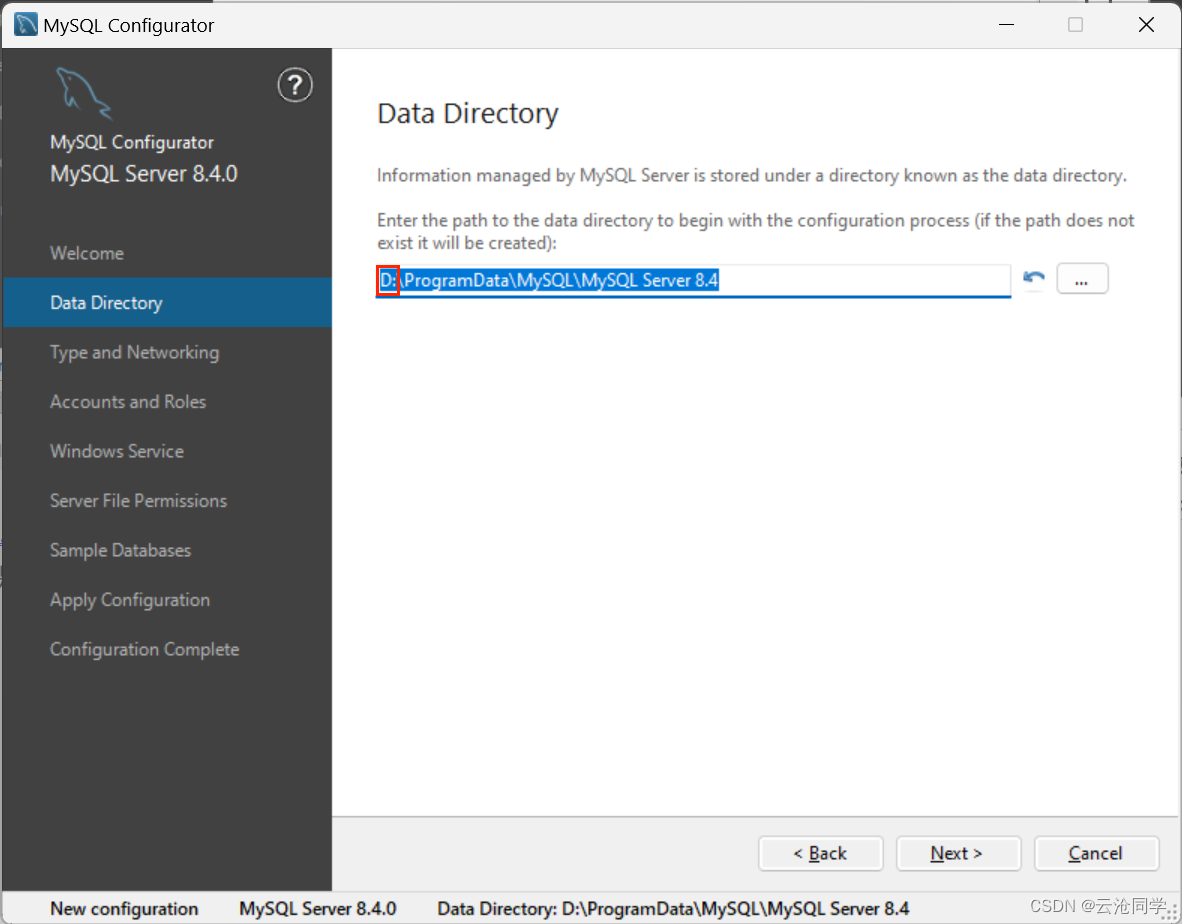Click 'MySQL Server 8.4.0' status bar entry
Image resolution: width=1182 pixels, height=924 pixels.
(x=317, y=909)
